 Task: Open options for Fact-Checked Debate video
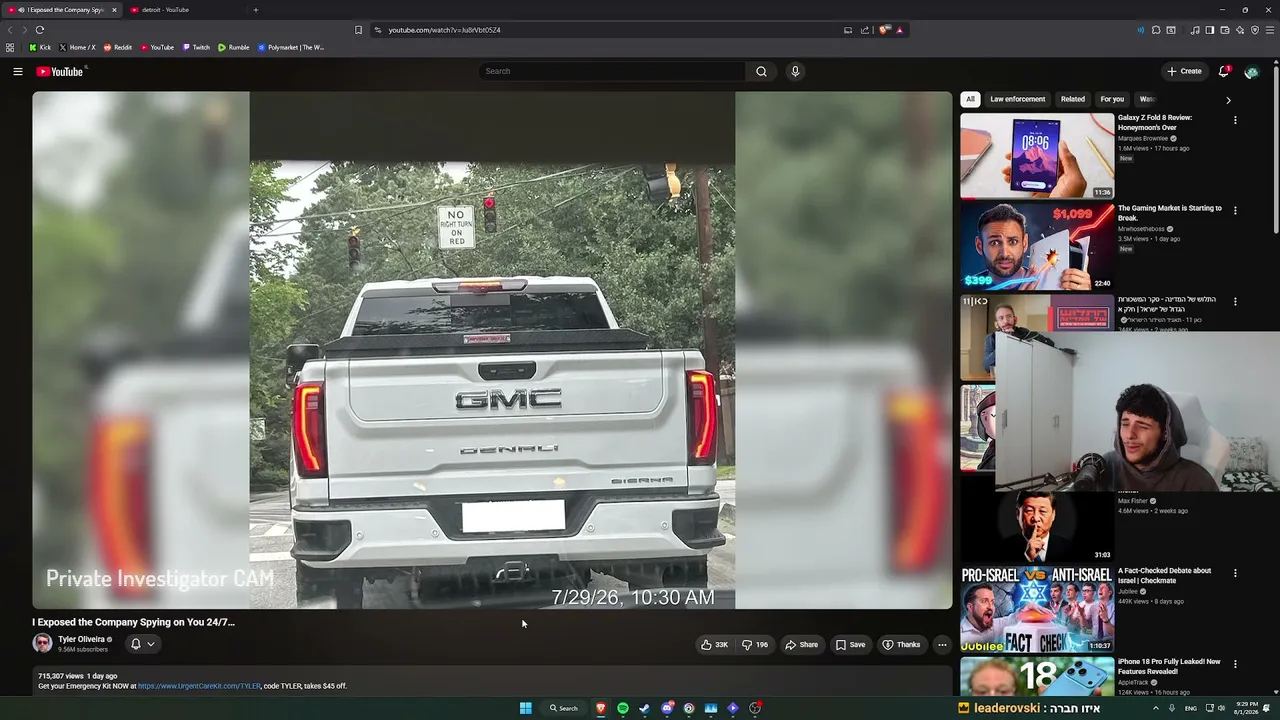(x=1235, y=574)
